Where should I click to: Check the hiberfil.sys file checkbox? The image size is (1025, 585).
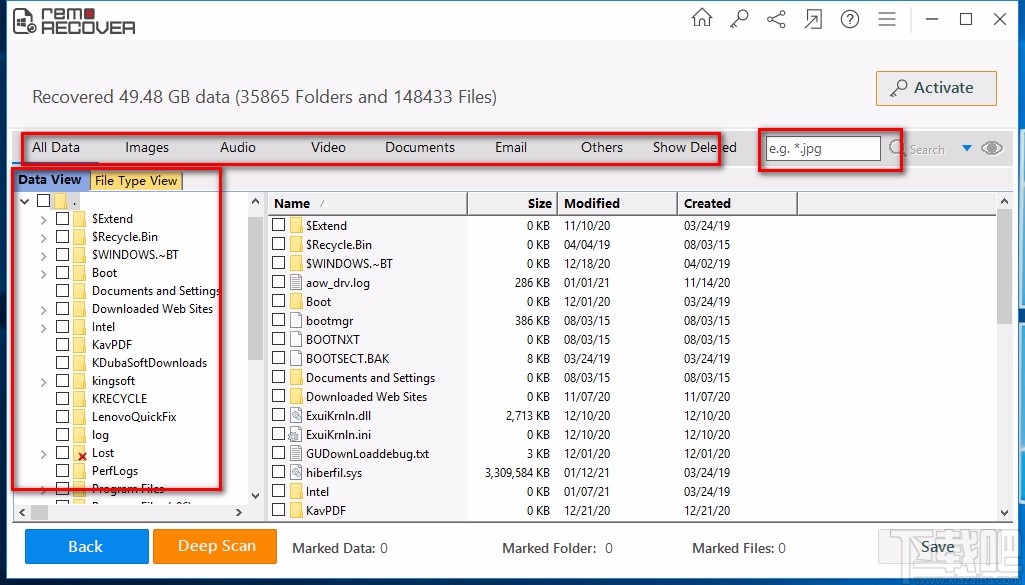pyautogui.click(x=278, y=472)
